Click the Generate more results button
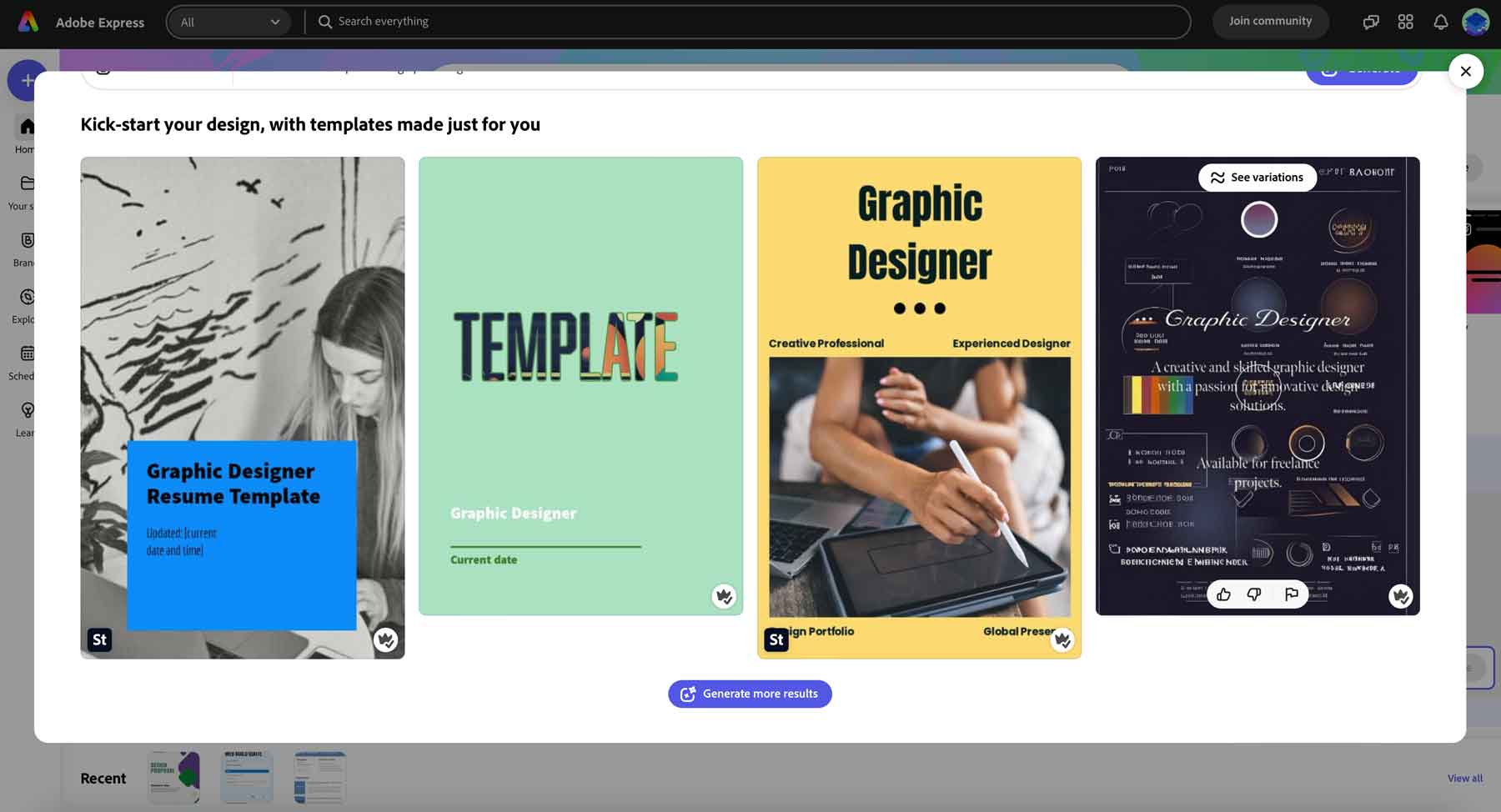The height and width of the screenshot is (812, 1501). click(749, 694)
